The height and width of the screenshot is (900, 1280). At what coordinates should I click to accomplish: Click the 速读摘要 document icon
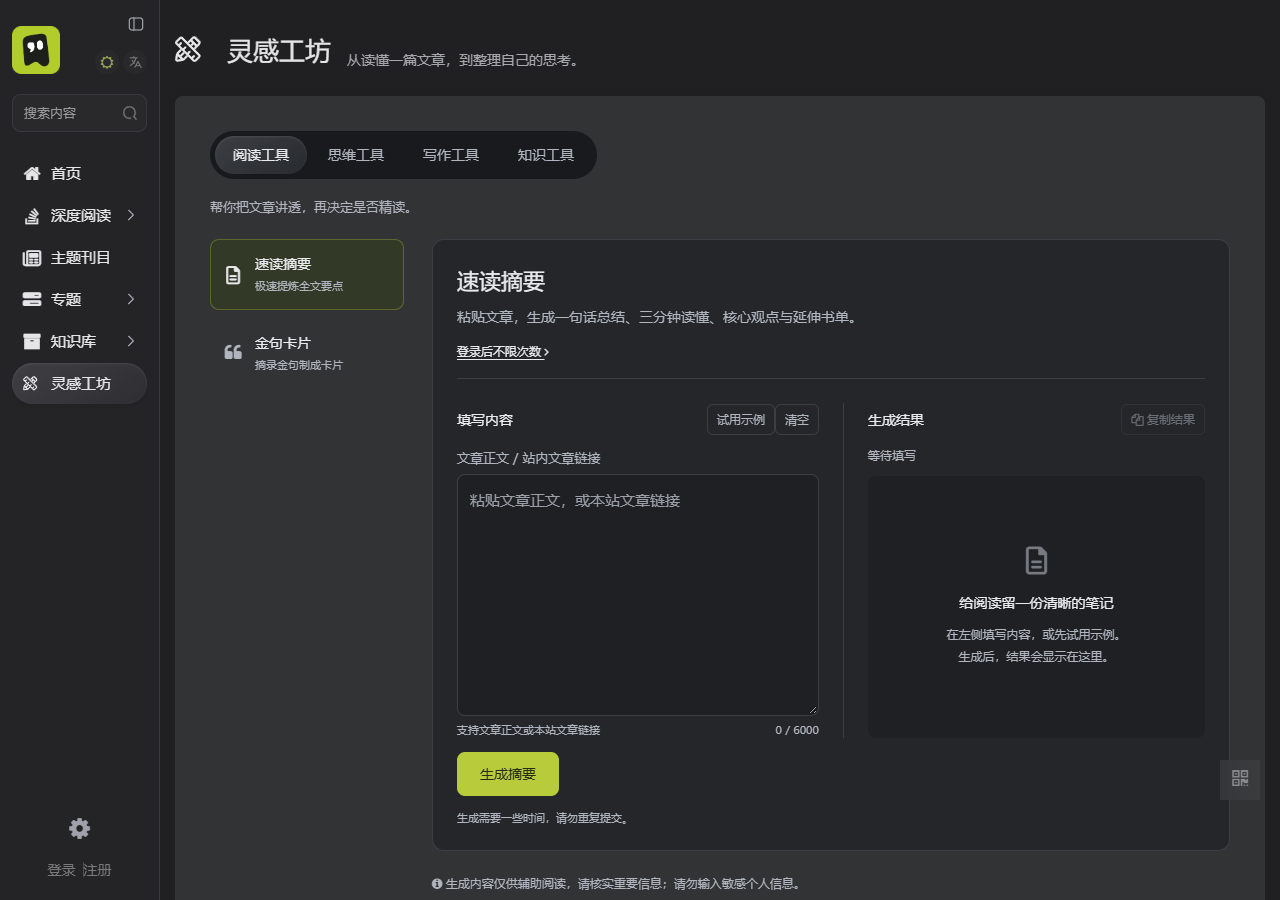click(233, 275)
